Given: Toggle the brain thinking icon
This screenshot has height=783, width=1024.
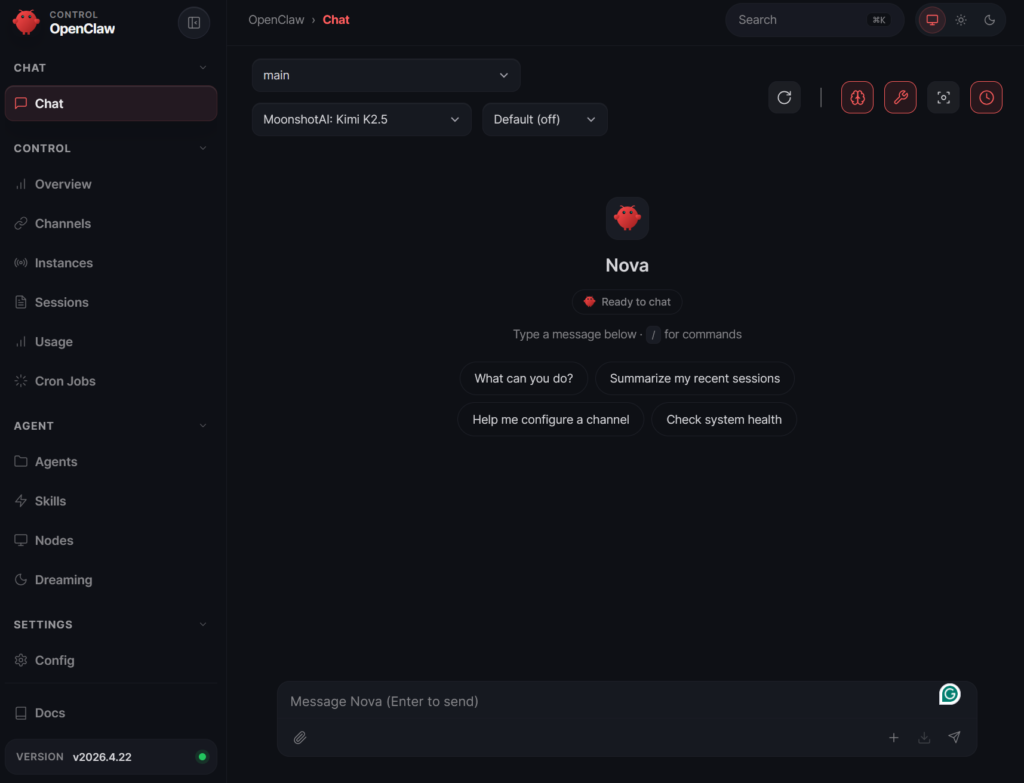Looking at the screenshot, I should (x=857, y=97).
